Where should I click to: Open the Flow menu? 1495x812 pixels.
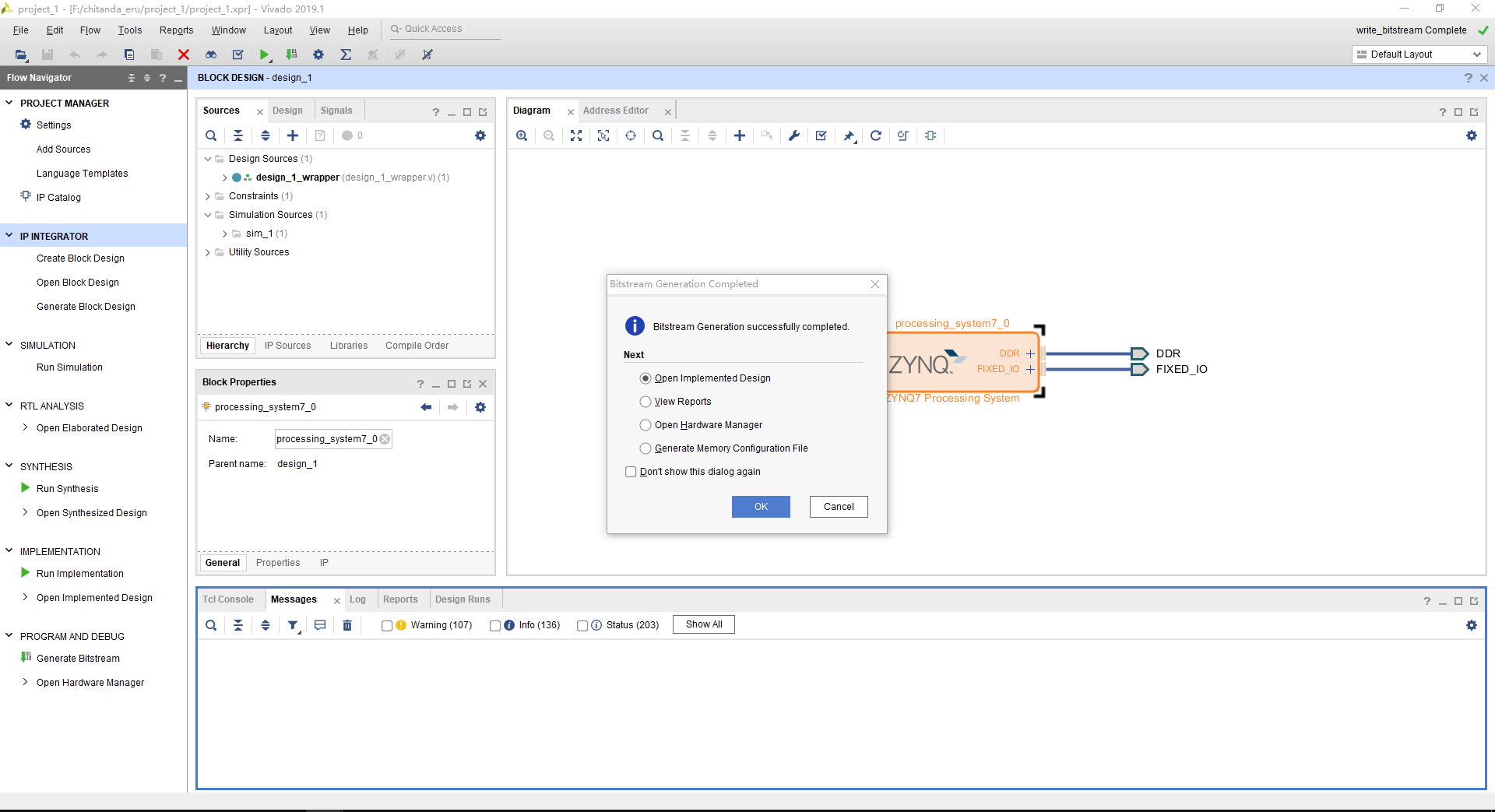click(90, 30)
